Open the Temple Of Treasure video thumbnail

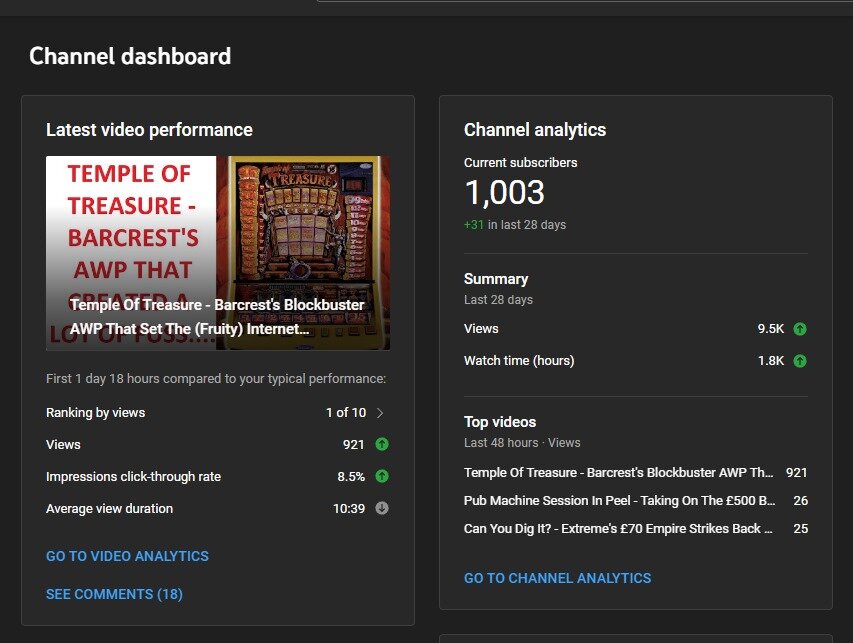click(218, 253)
